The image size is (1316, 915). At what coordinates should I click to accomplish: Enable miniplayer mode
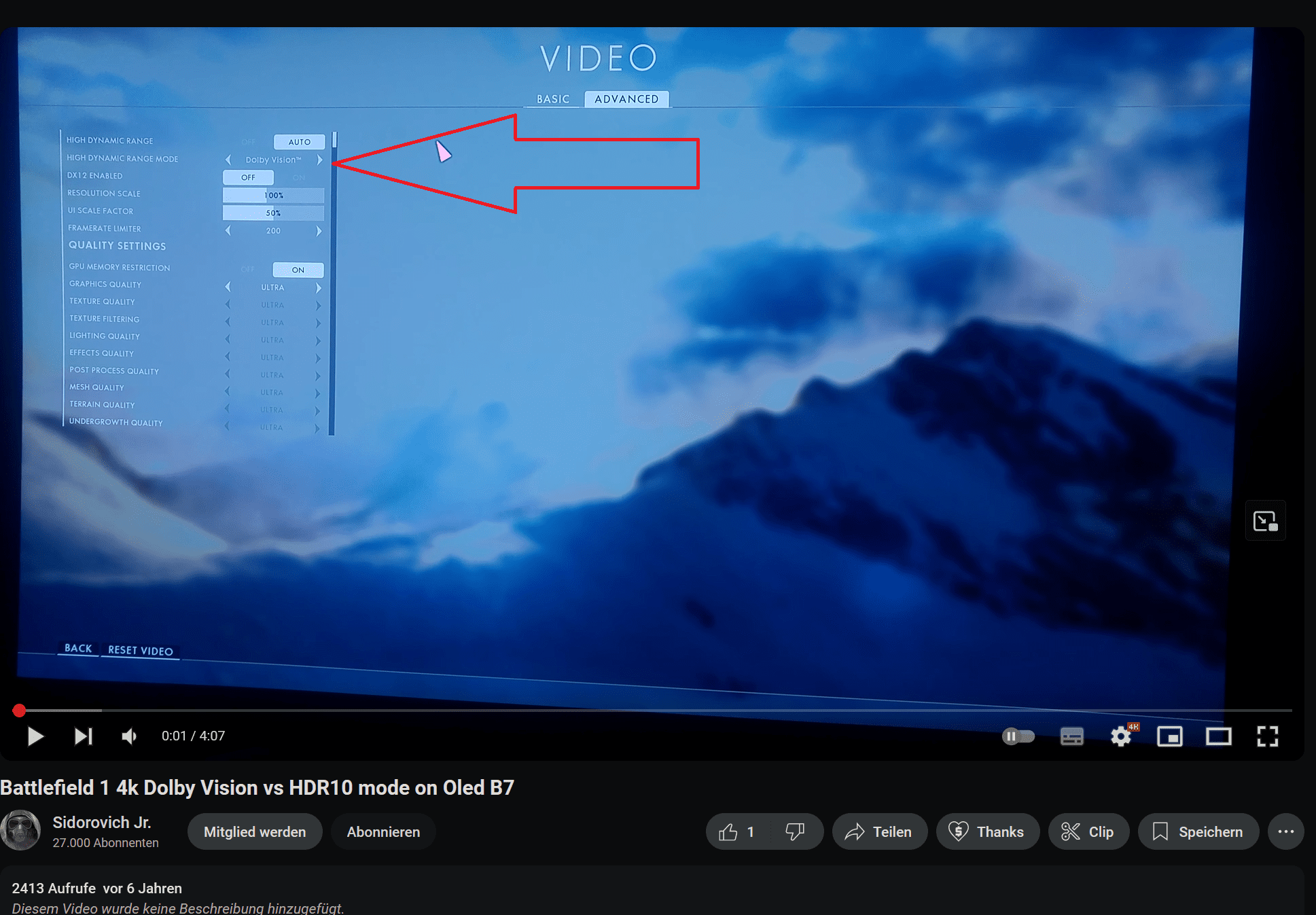(1170, 736)
